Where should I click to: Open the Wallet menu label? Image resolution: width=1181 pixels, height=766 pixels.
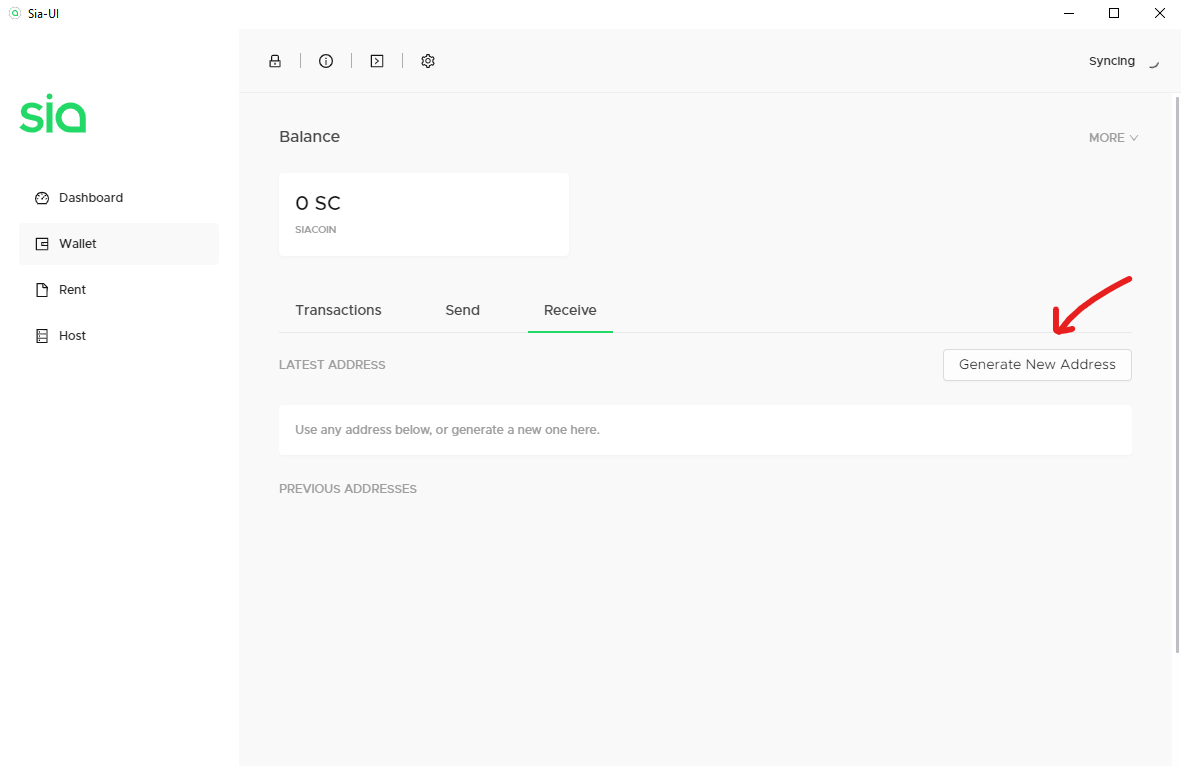pos(78,244)
